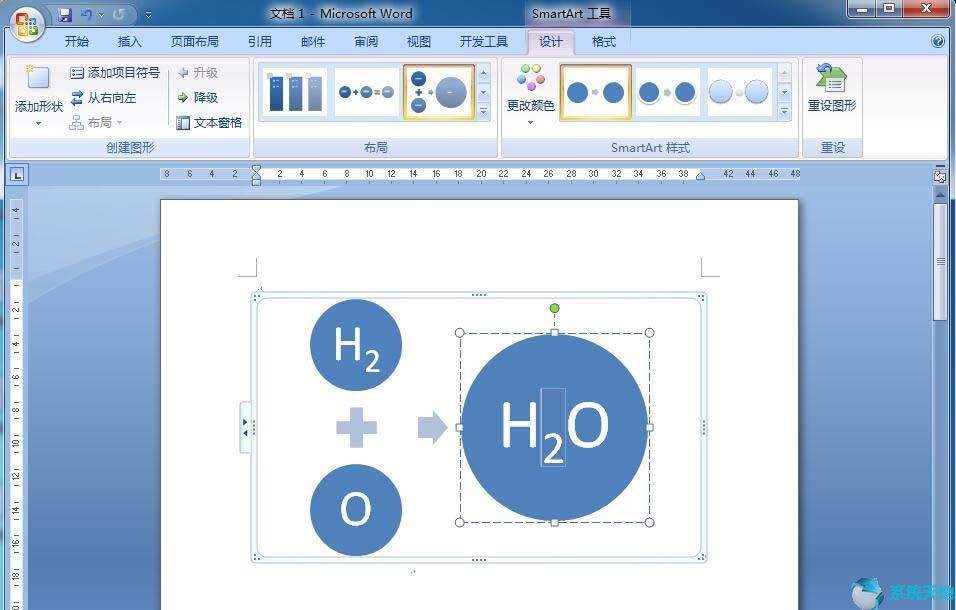The image size is (956, 610).
Task: Click the 添加形状 shape icon
Action: [37, 77]
